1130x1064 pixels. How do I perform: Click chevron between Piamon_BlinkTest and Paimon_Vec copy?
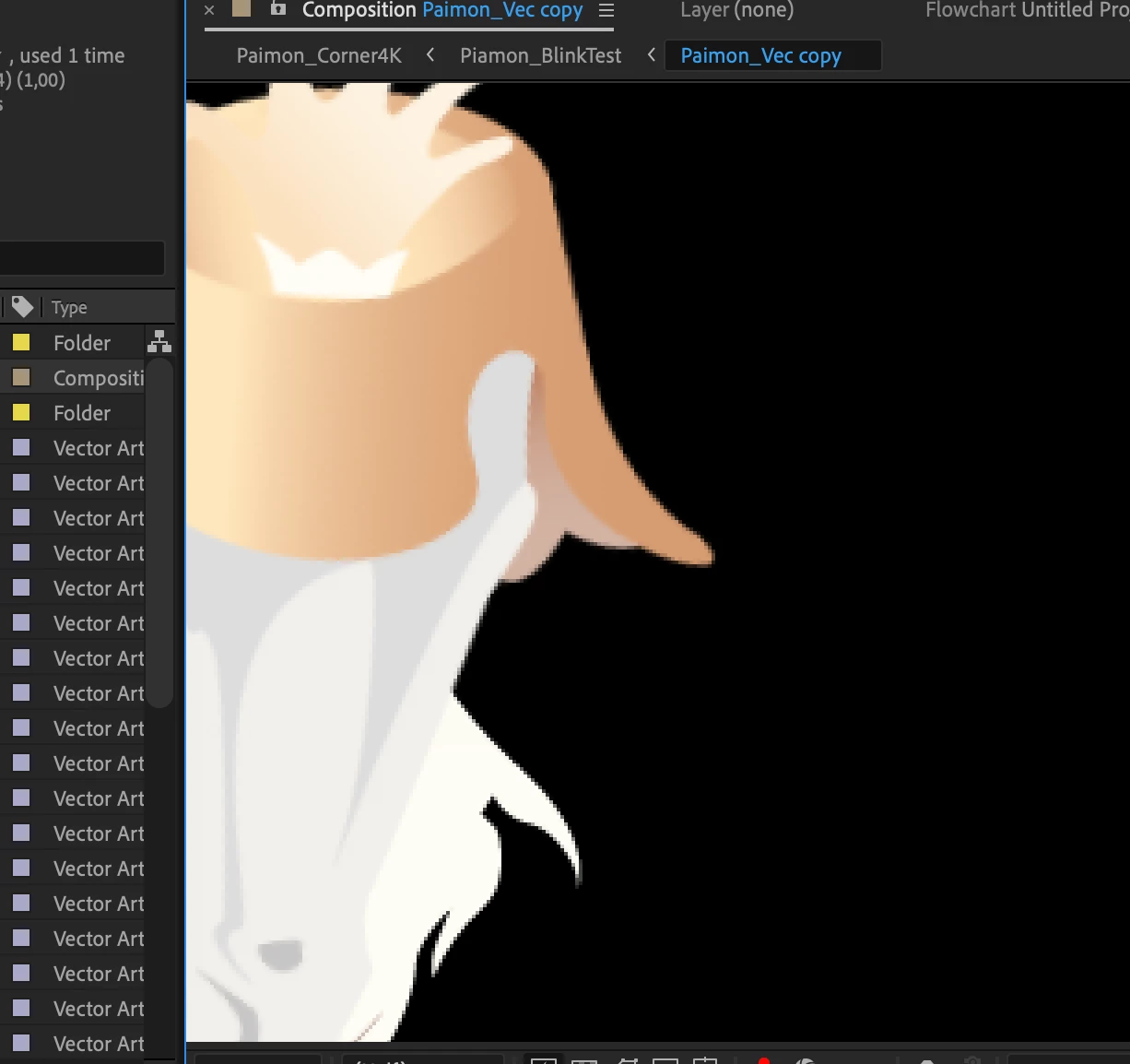click(x=652, y=55)
